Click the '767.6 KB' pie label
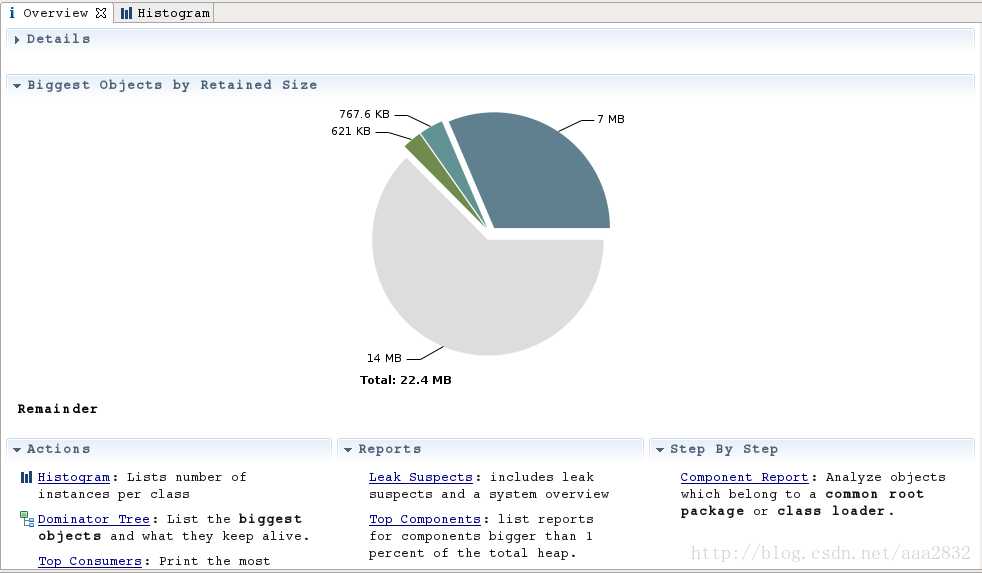This screenshot has width=982, height=573. tap(364, 114)
